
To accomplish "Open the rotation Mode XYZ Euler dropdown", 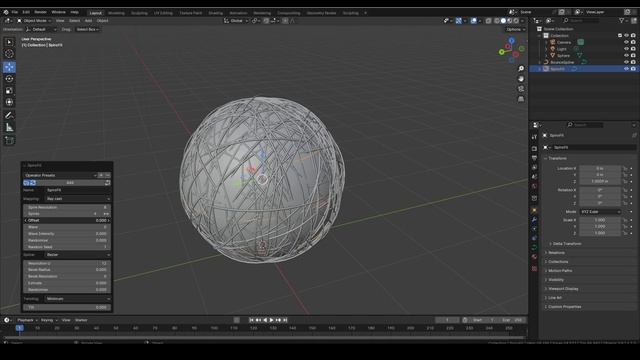I will 600,212.
